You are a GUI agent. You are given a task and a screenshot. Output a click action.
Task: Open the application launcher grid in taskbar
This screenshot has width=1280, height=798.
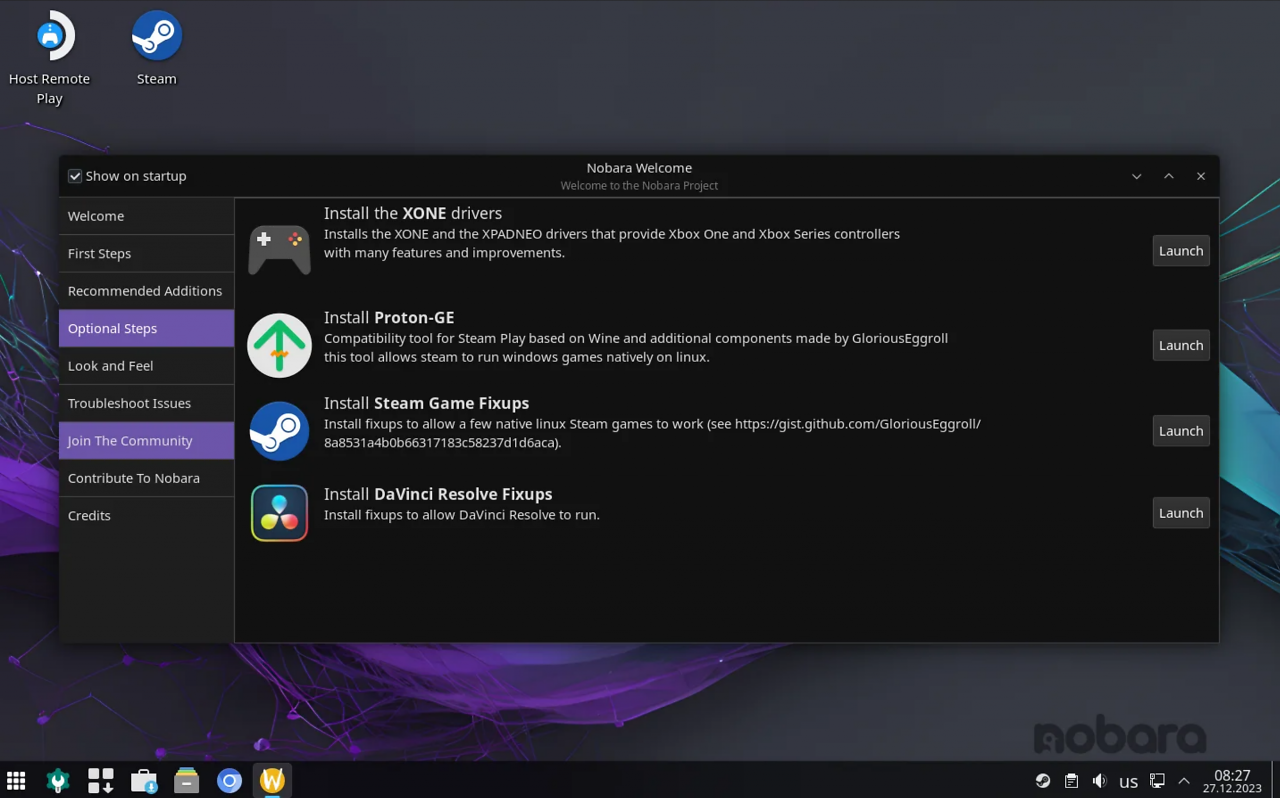[x=16, y=781]
